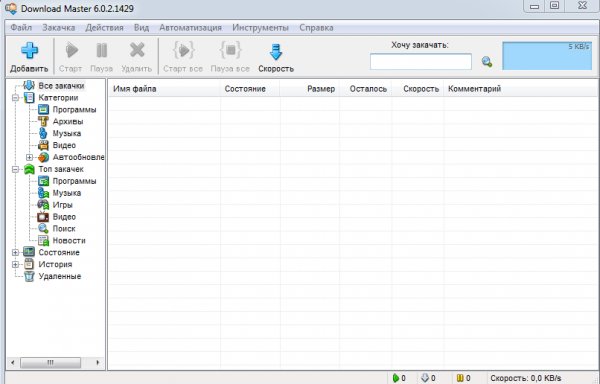Focus the Хочу закачать input field

point(421,62)
